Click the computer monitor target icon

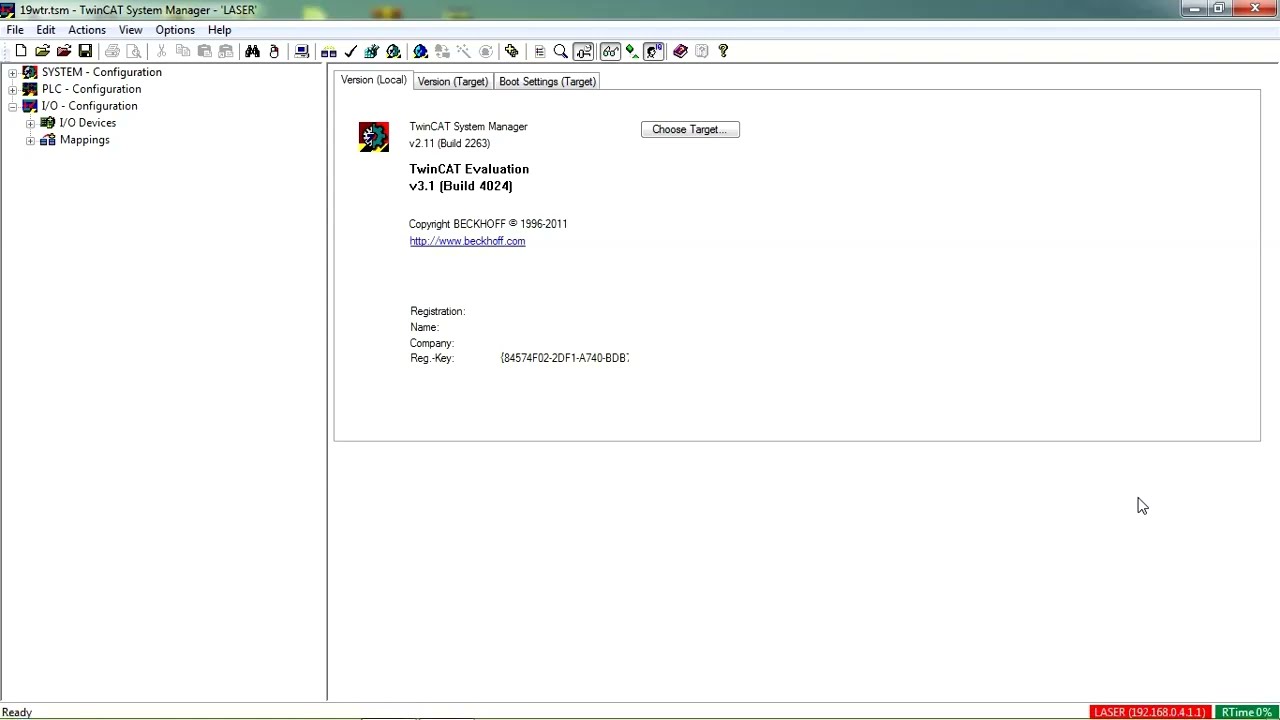pos(301,51)
